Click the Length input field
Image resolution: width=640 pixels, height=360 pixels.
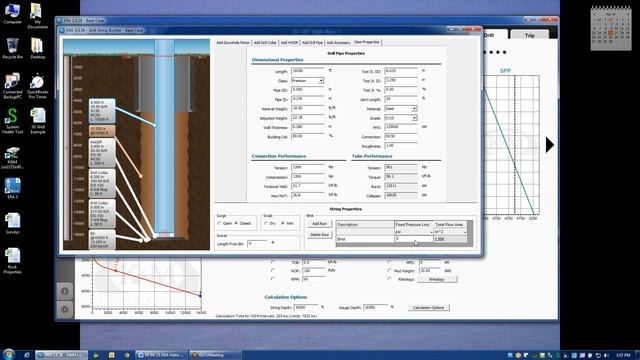tap(307, 71)
